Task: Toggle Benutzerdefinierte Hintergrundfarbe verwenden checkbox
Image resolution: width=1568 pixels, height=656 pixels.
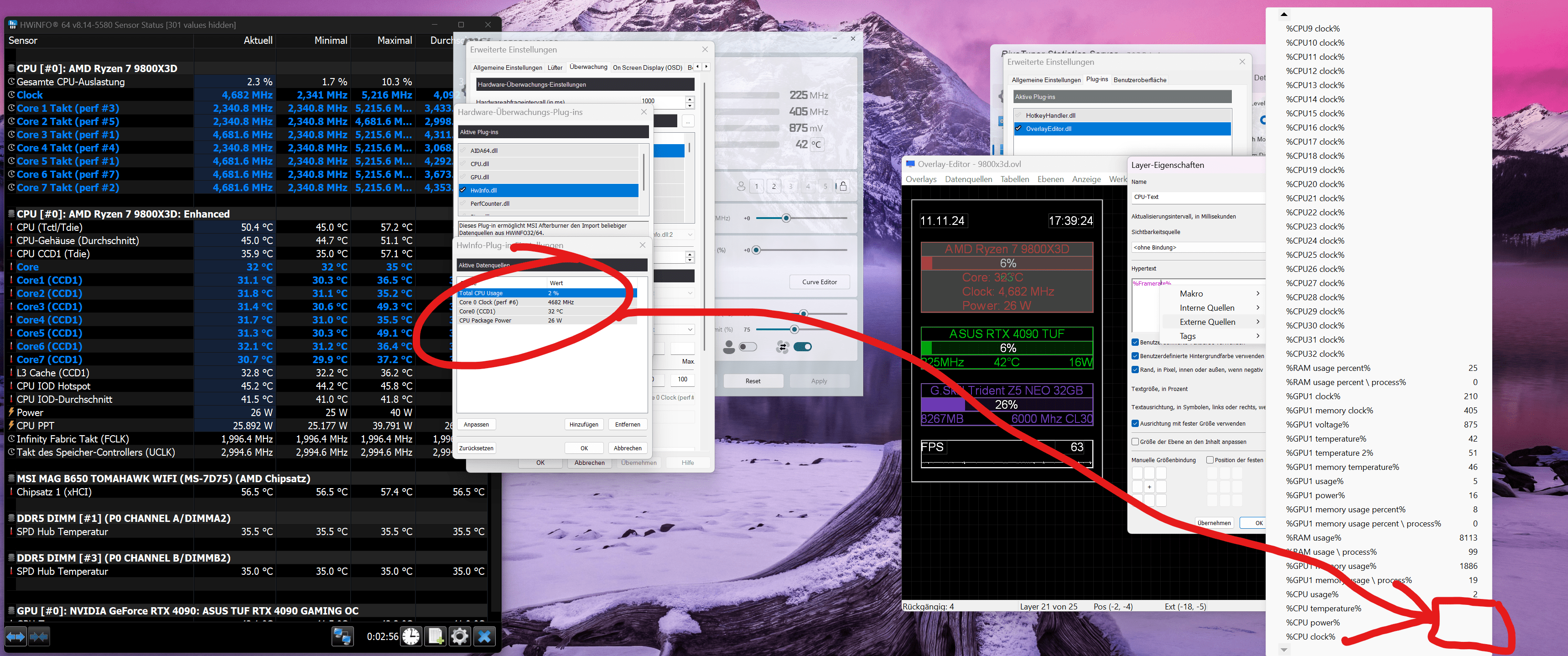Action: coord(1135,356)
